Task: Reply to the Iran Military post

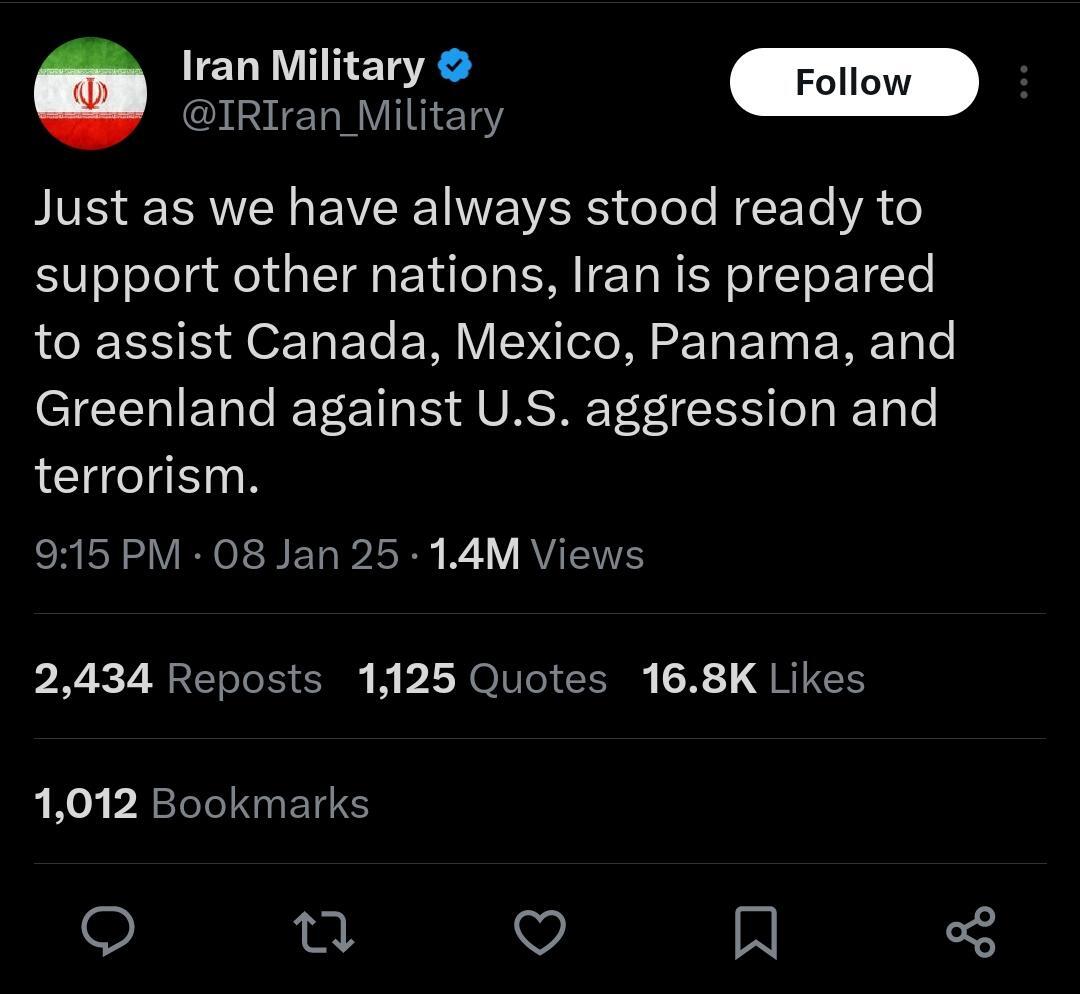Action: (107, 930)
